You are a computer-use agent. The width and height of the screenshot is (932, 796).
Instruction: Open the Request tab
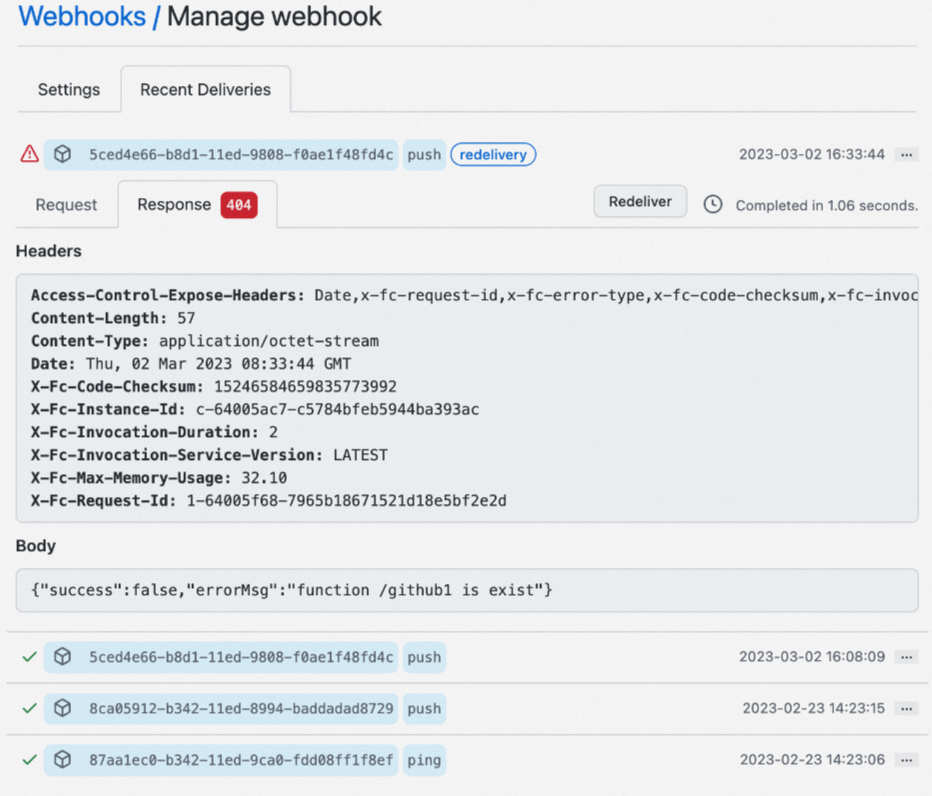click(x=65, y=204)
